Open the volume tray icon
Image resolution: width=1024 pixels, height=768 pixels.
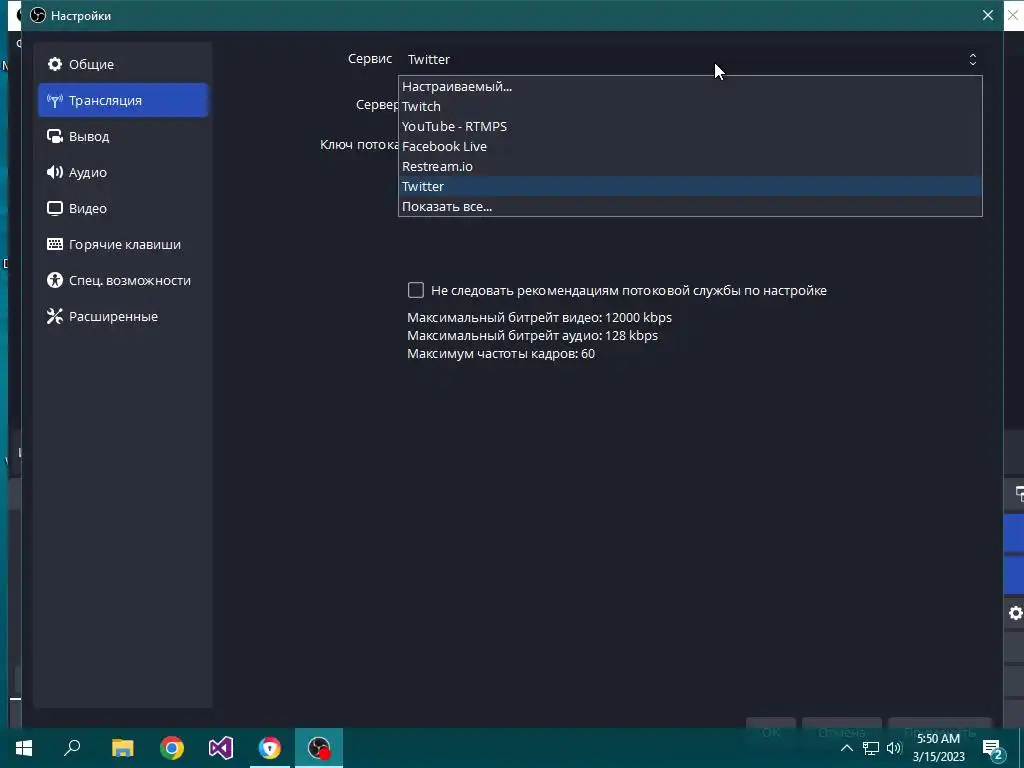pos(894,748)
